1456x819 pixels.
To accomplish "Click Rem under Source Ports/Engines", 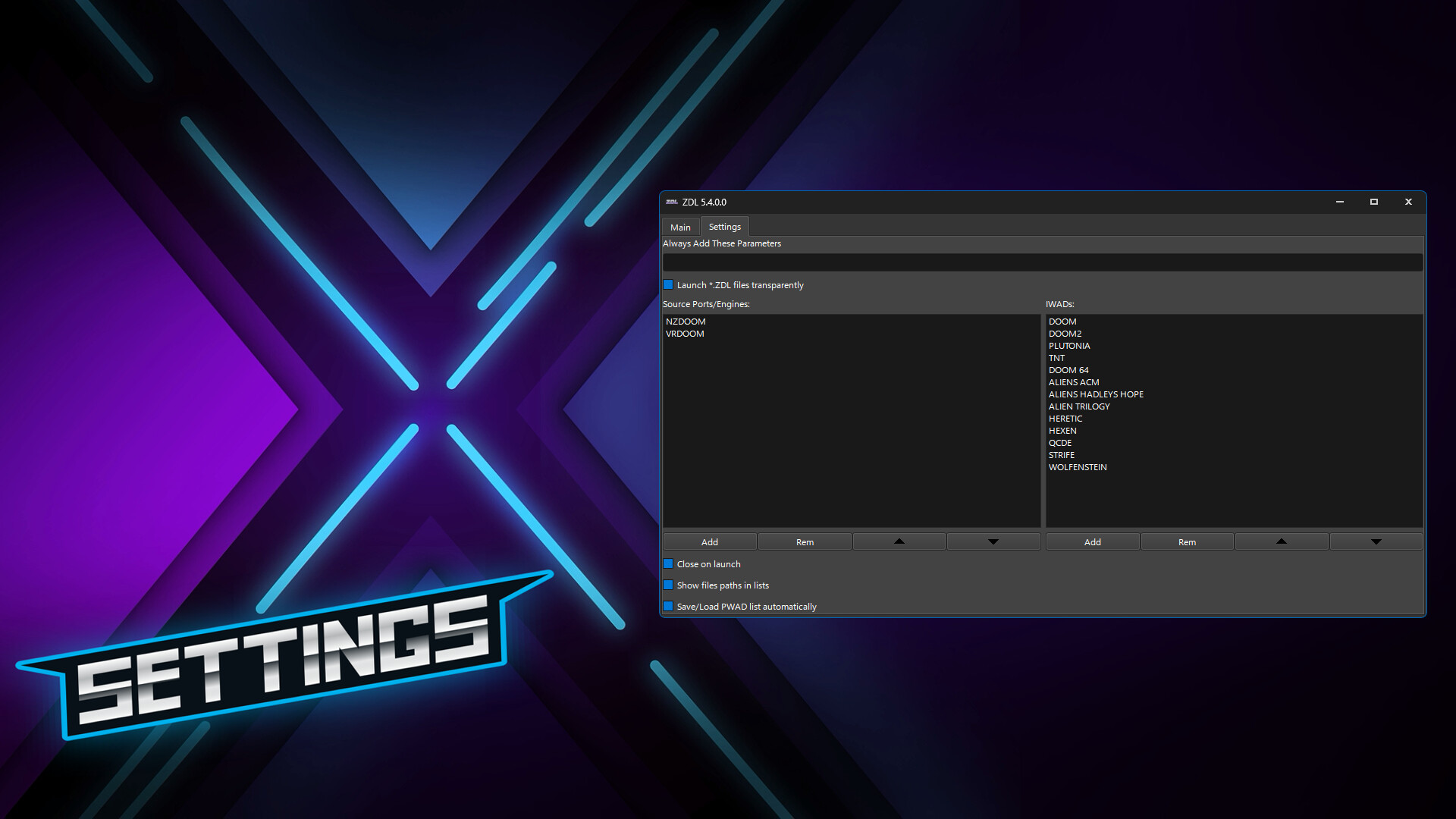I will pyautogui.click(x=804, y=541).
